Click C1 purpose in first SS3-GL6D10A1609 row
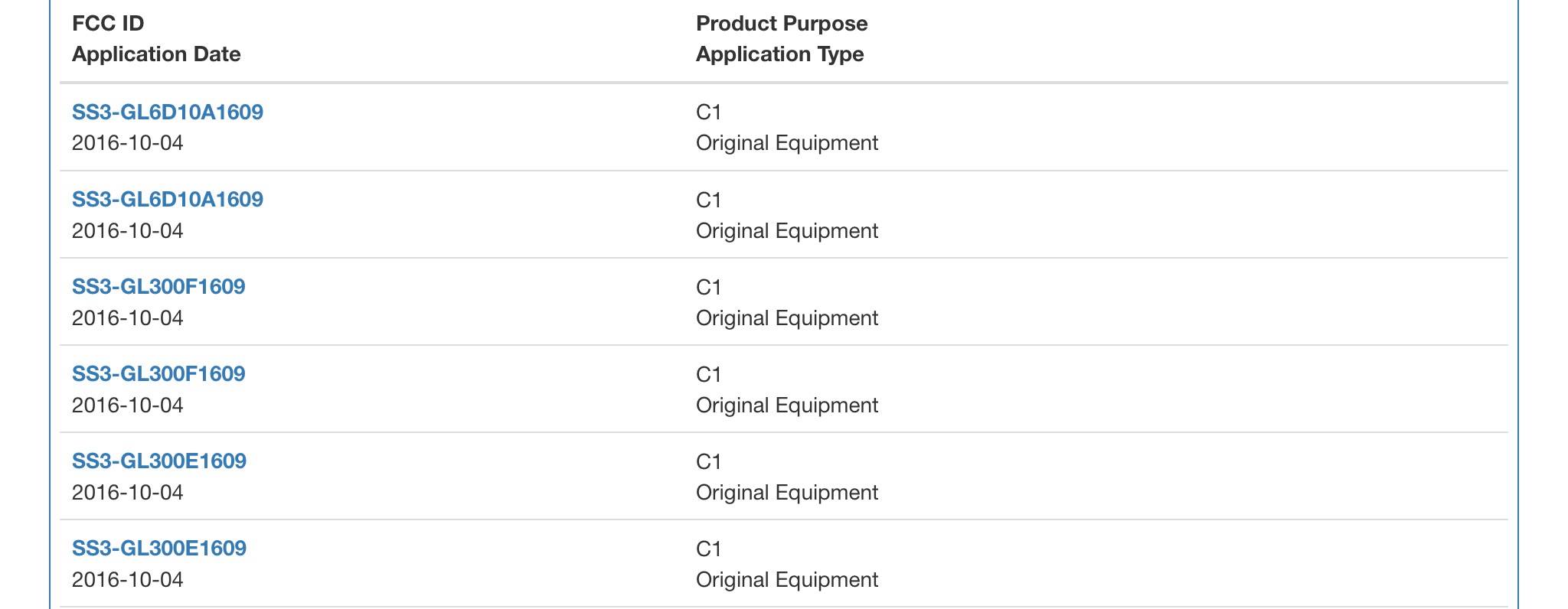This screenshot has width=1568, height=609. (709, 112)
